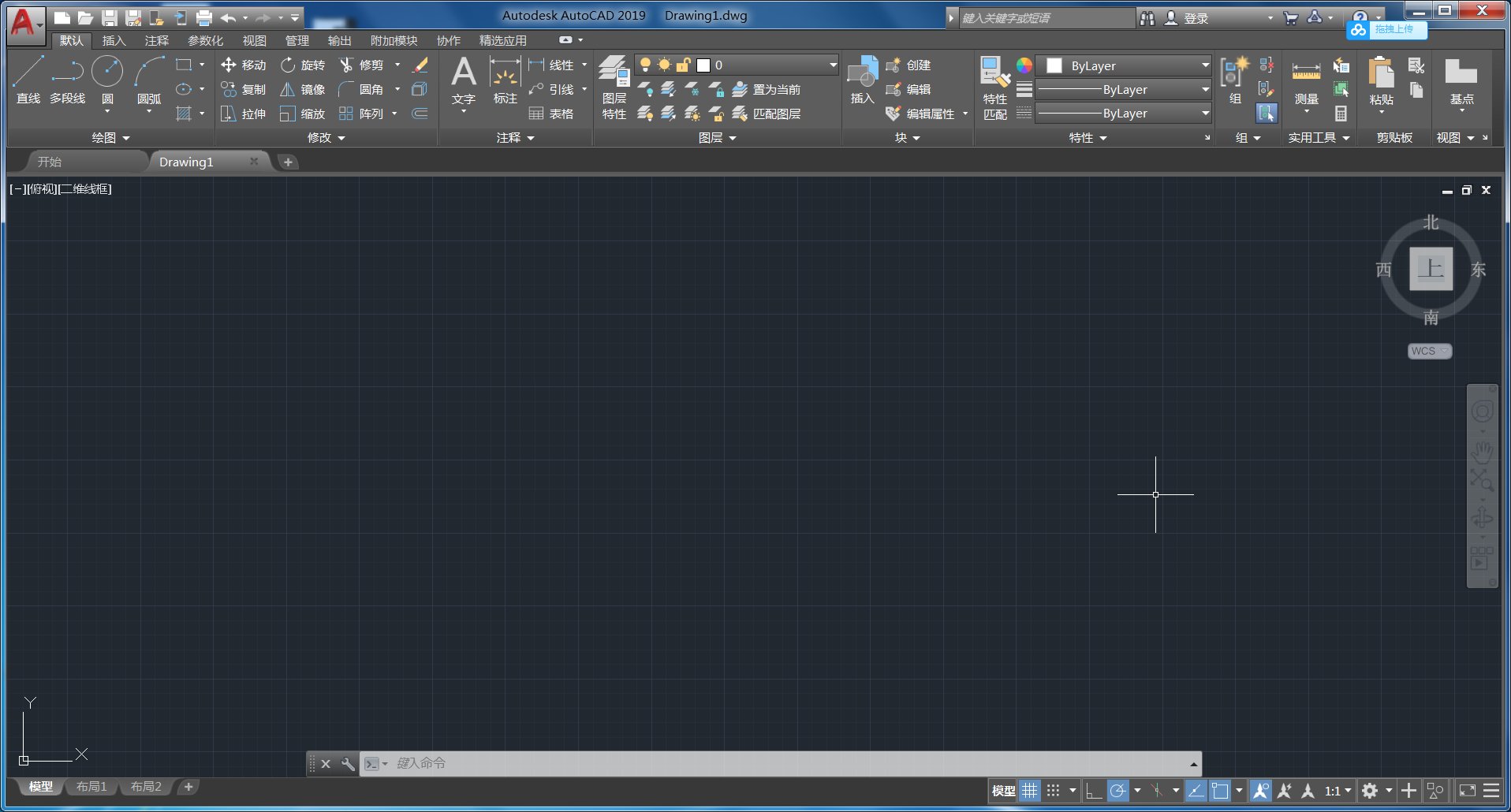Viewport: 1511px width, 812px height.
Task: Click the Scale (缩放) tool
Action: (303, 114)
